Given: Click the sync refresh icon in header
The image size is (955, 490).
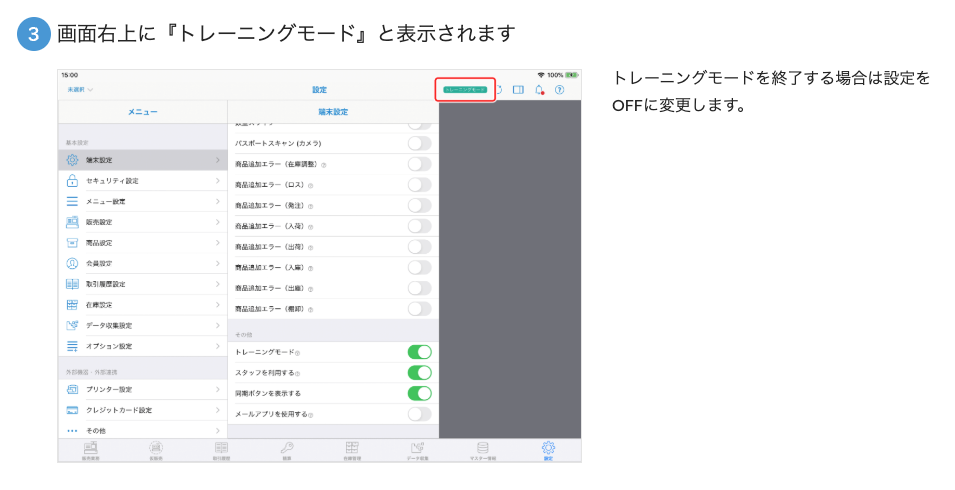Looking at the screenshot, I should tap(500, 90).
